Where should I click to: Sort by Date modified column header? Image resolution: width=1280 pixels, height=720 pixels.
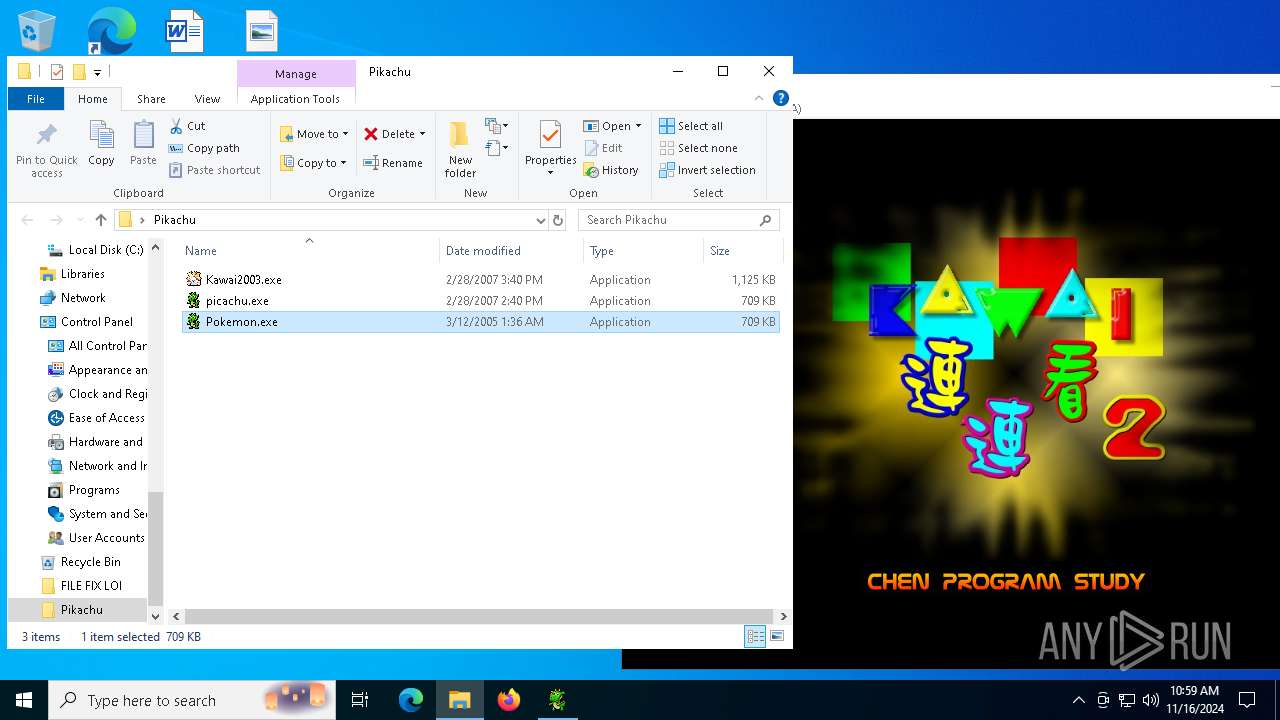pos(511,251)
